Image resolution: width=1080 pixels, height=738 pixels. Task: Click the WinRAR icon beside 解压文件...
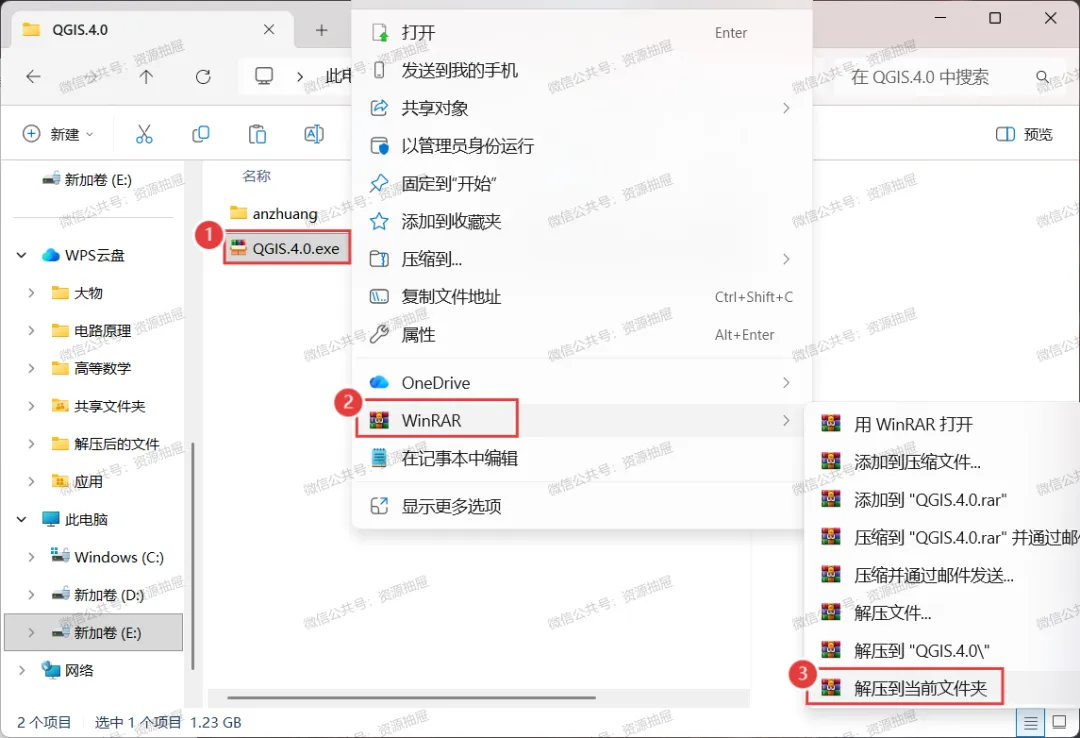pyautogui.click(x=831, y=612)
